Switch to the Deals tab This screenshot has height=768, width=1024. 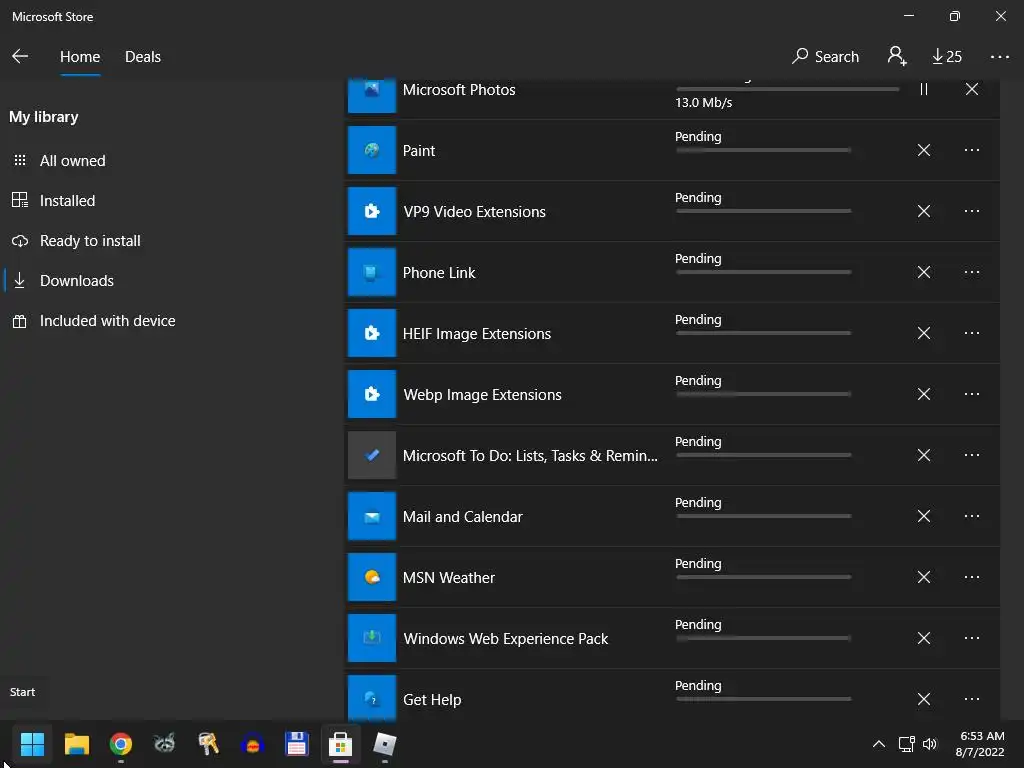[x=142, y=57]
